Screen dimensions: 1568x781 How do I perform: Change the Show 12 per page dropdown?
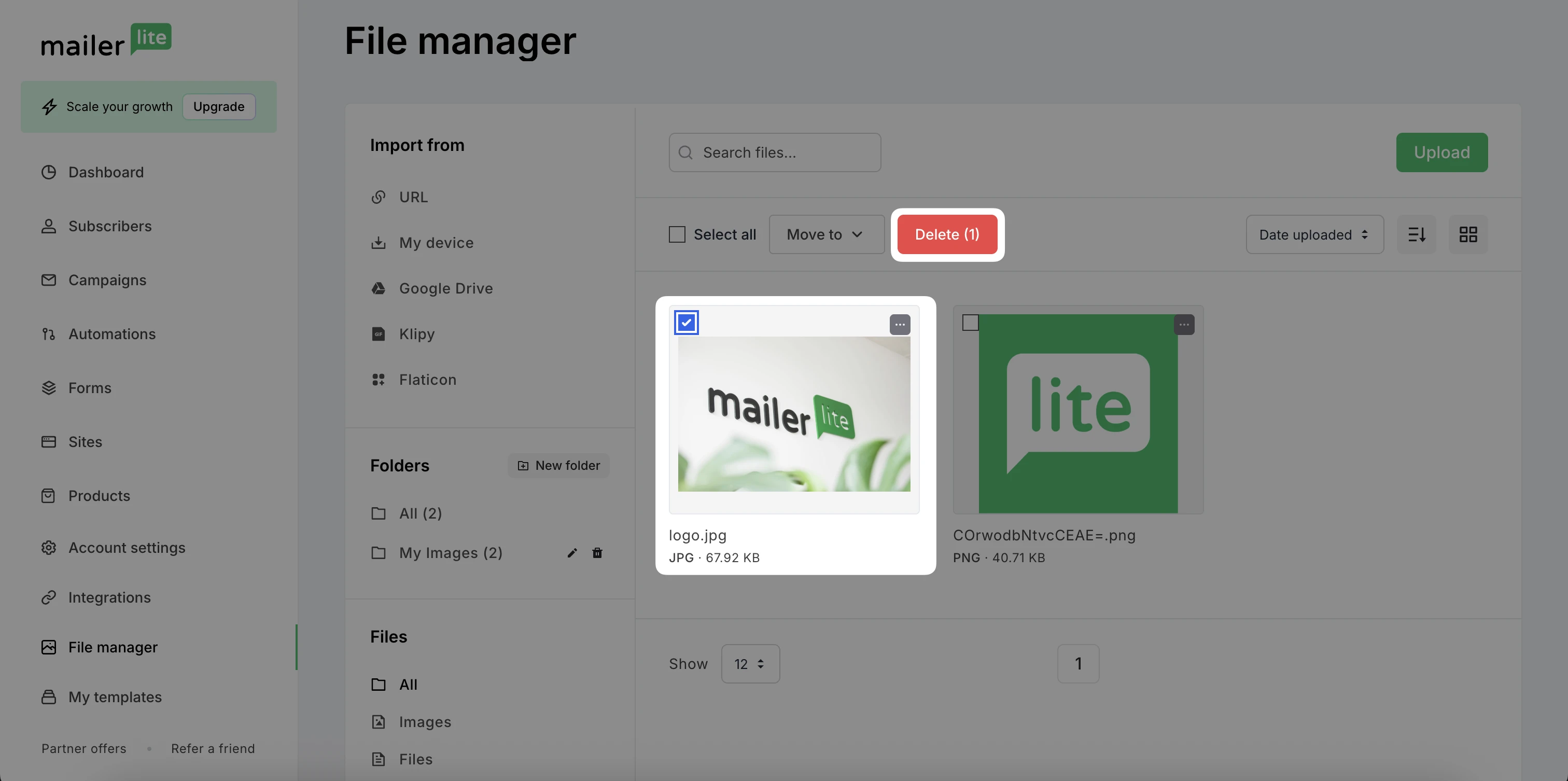pyautogui.click(x=750, y=664)
